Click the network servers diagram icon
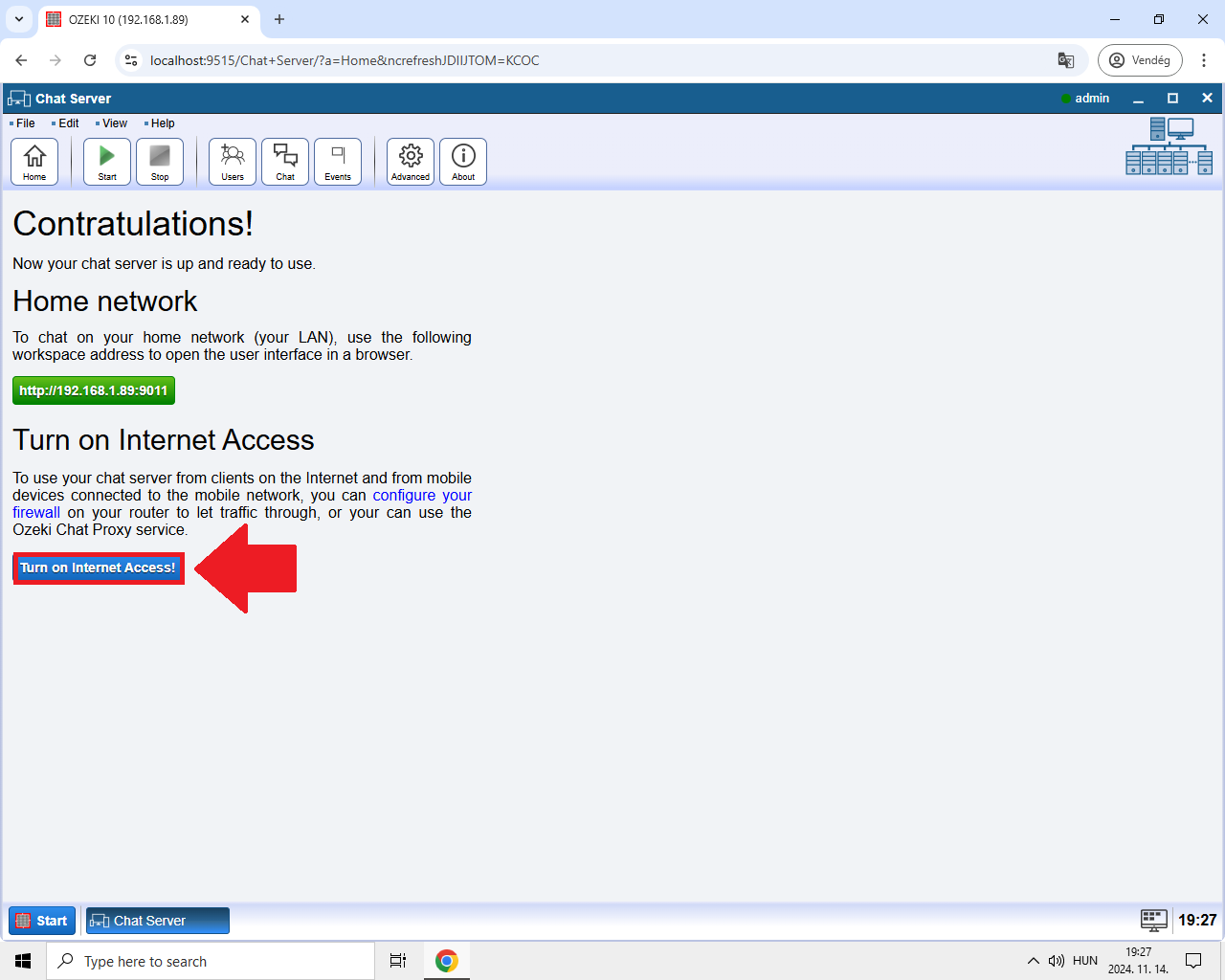 tap(1169, 146)
